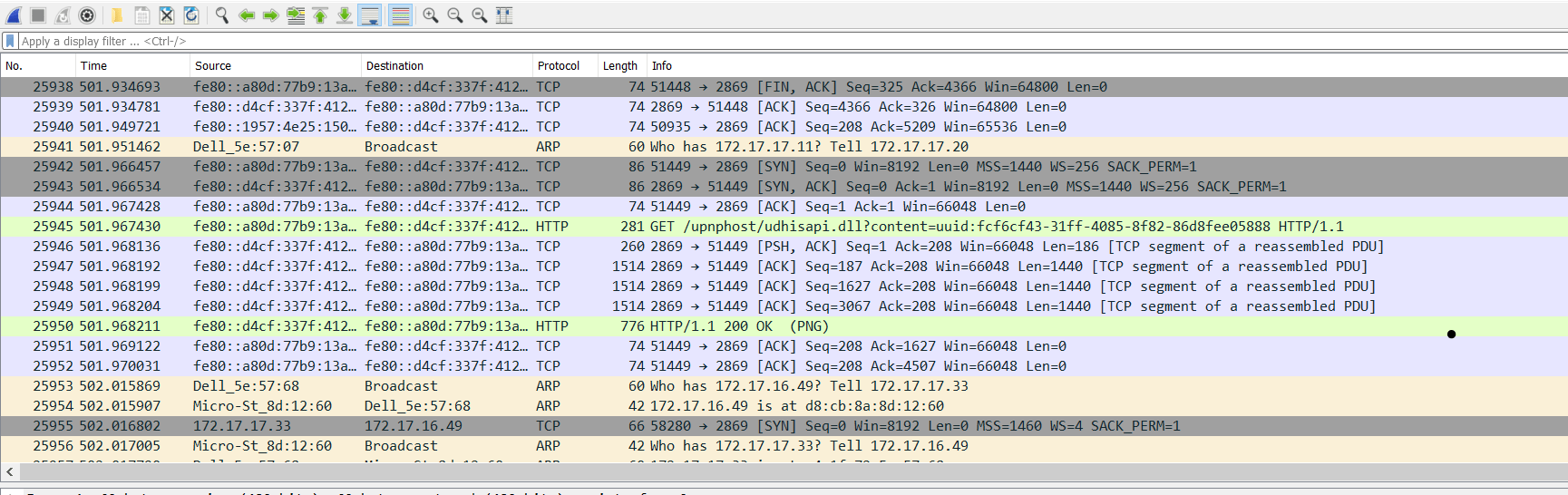The image size is (1568, 495).
Task: Jump to the last packet
Action: [x=345, y=15]
